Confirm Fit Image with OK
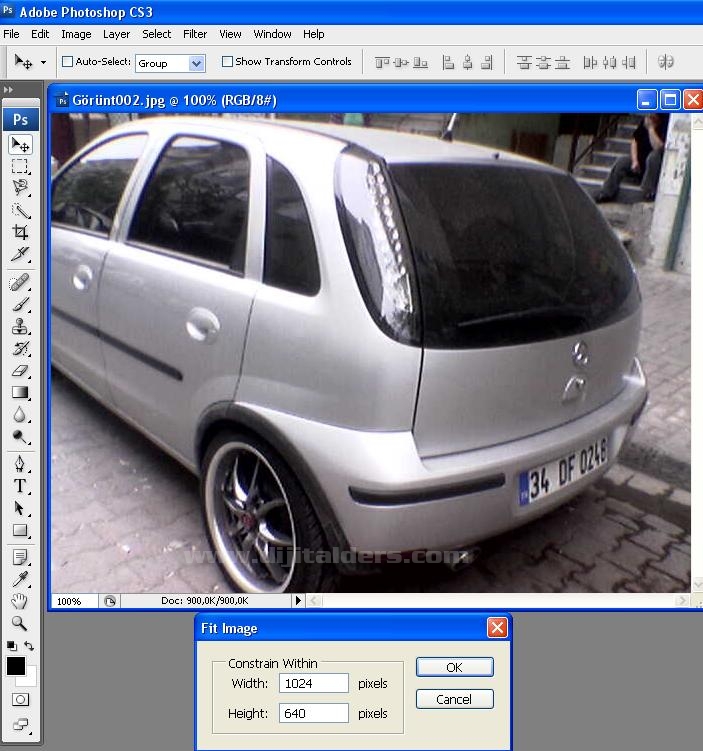 [454, 667]
